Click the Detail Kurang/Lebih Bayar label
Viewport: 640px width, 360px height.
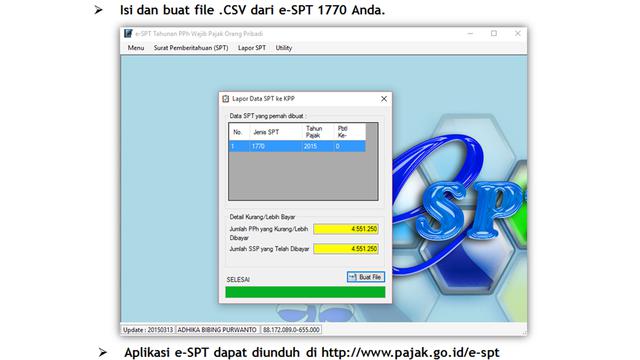pos(262,217)
